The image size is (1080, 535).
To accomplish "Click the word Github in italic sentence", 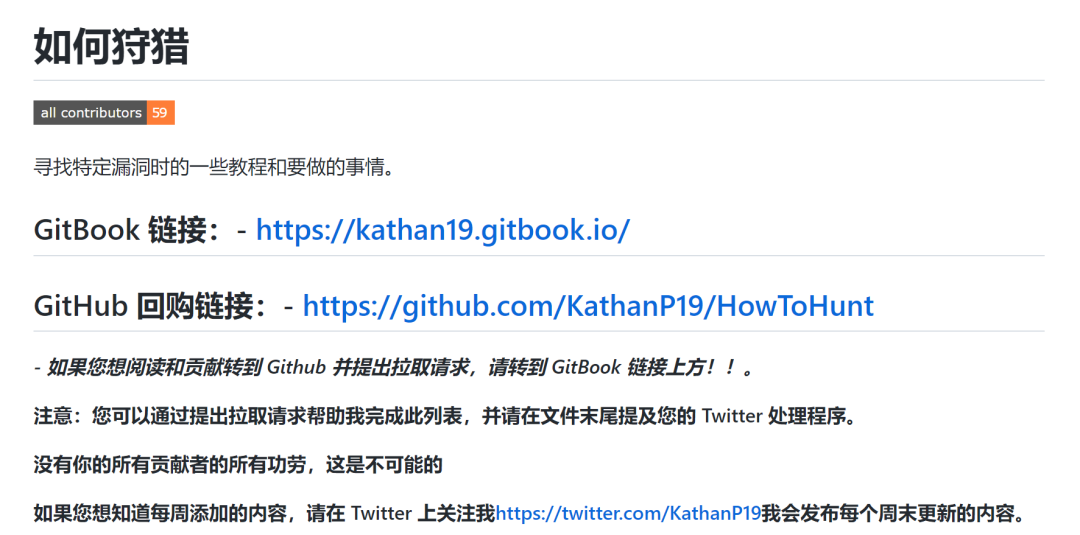I will click(x=296, y=368).
